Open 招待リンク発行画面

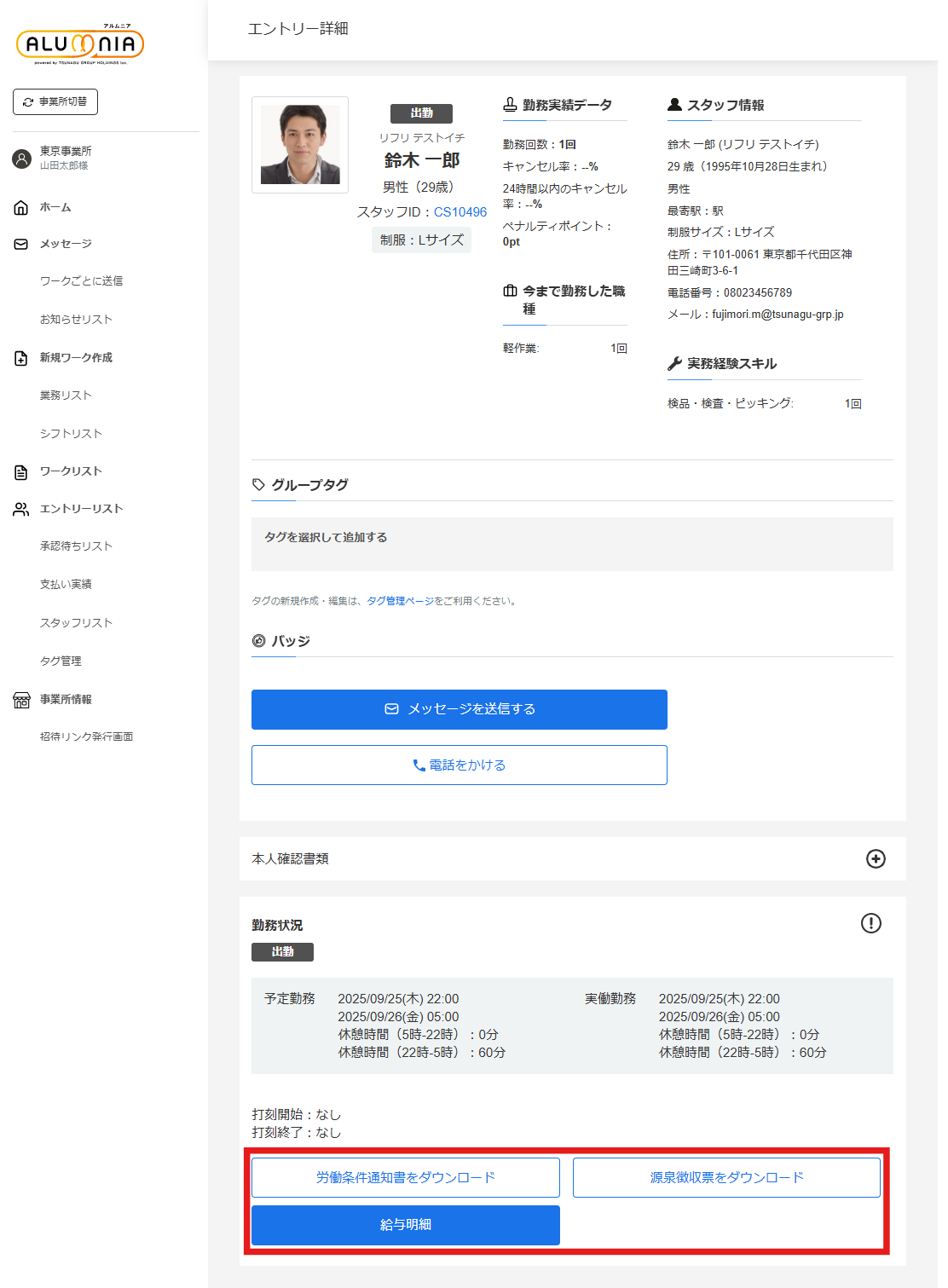86,736
